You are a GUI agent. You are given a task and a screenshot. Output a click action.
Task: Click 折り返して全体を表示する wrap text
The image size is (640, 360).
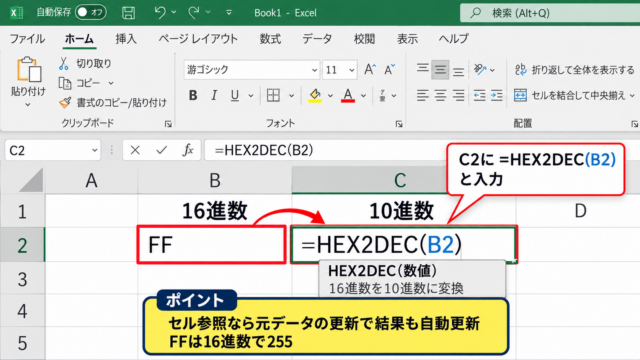click(x=575, y=70)
